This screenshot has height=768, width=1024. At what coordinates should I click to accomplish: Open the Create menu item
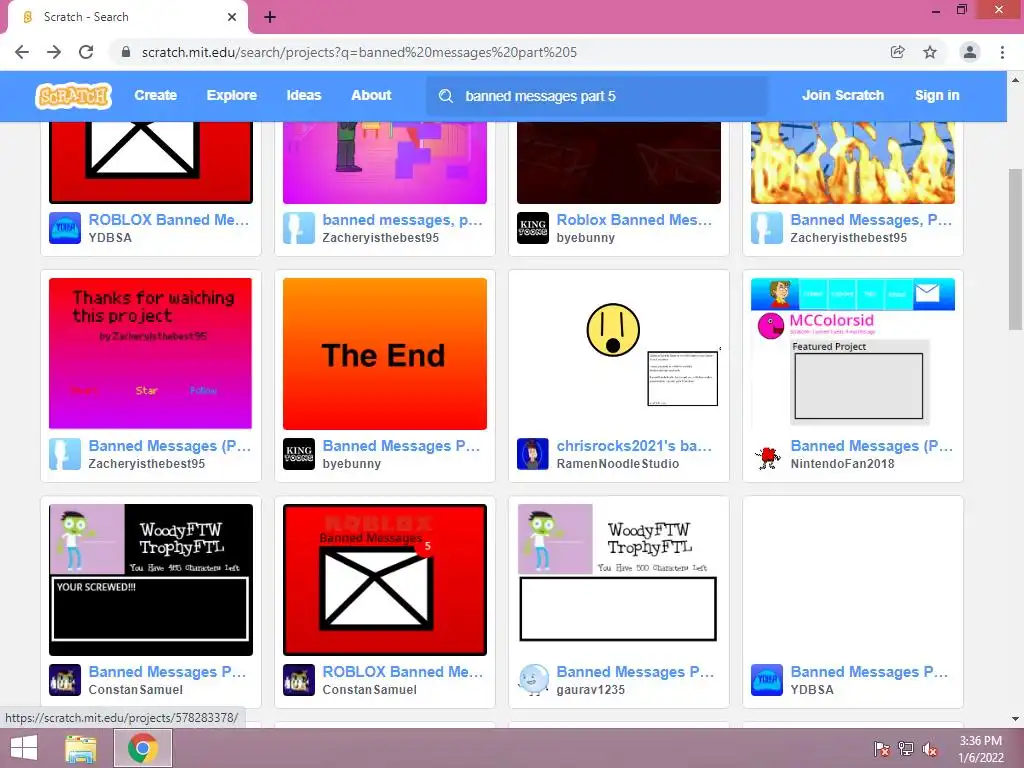coord(155,95)
